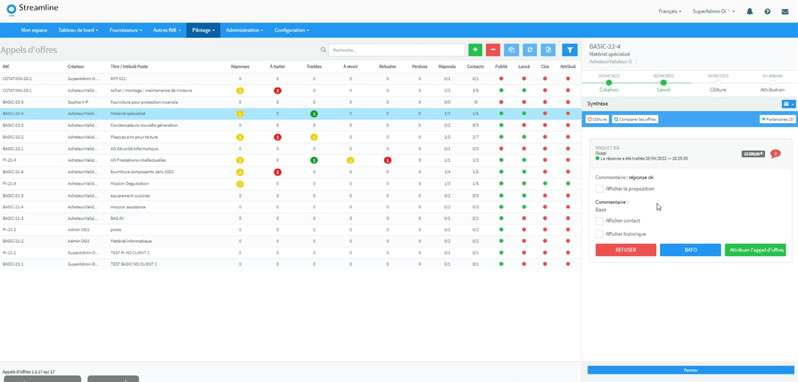Click yellow Traitées badge in BASIC-22-2 row
Image resolution: width=798 pixels, height=382 pixels.
tap(314, 137)
